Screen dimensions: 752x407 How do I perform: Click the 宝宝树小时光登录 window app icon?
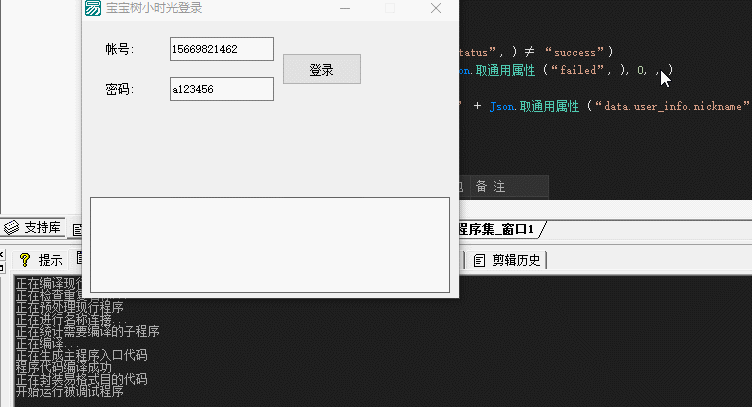[x=92, y=9]
